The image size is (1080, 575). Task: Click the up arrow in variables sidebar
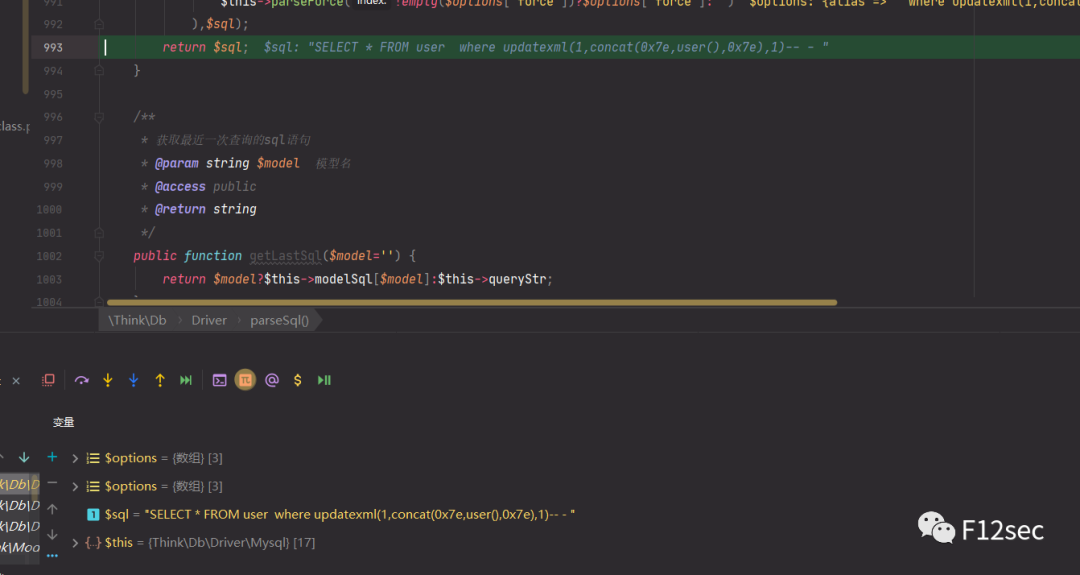(52, 510)
